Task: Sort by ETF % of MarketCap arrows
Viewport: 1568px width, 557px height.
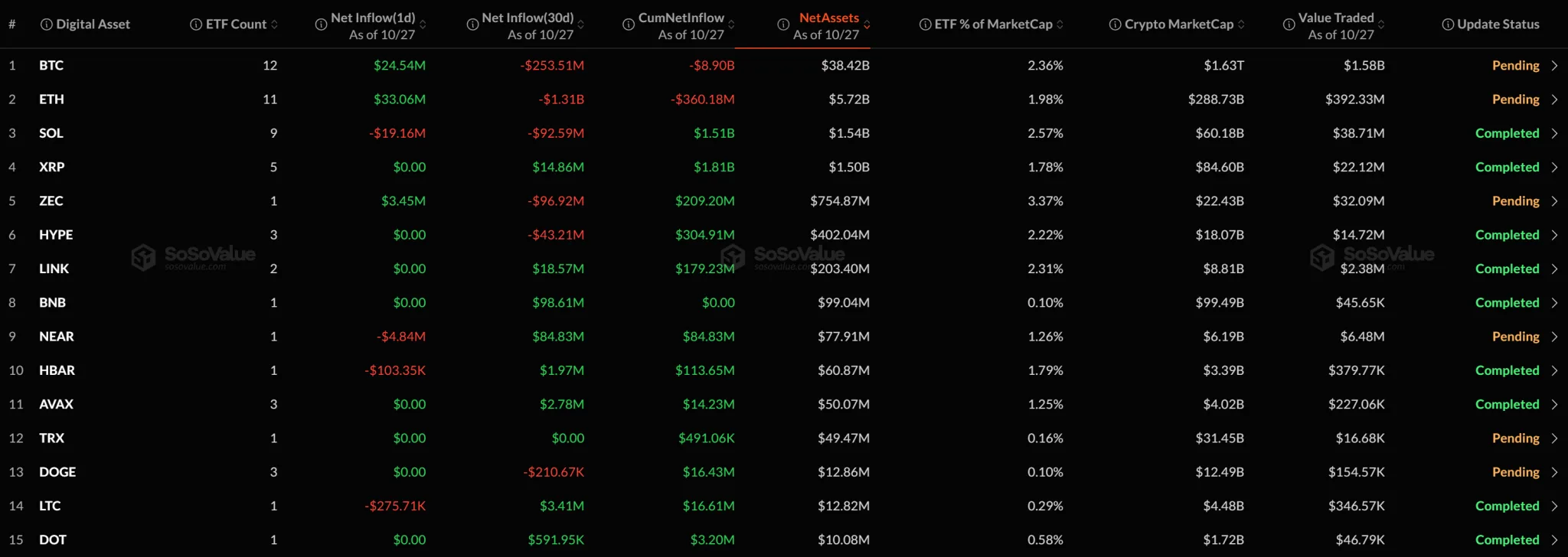Action: coord(1060,24)
